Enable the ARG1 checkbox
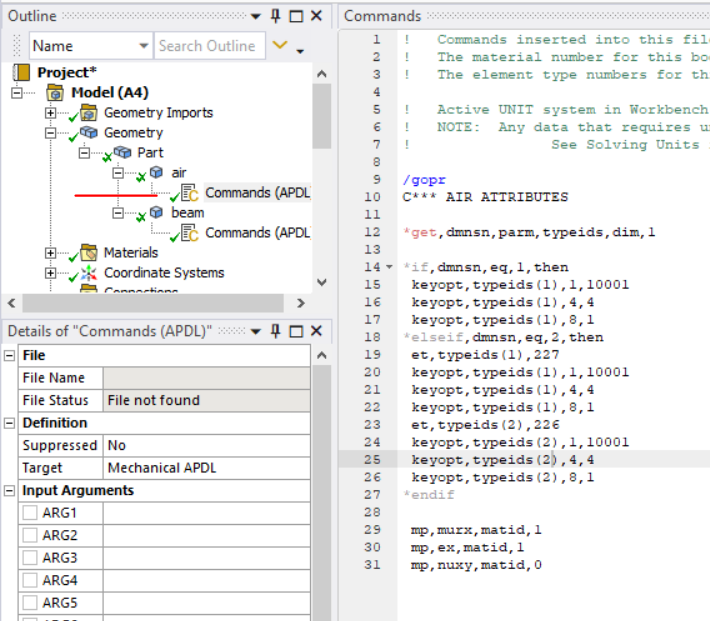 [30, 513]
